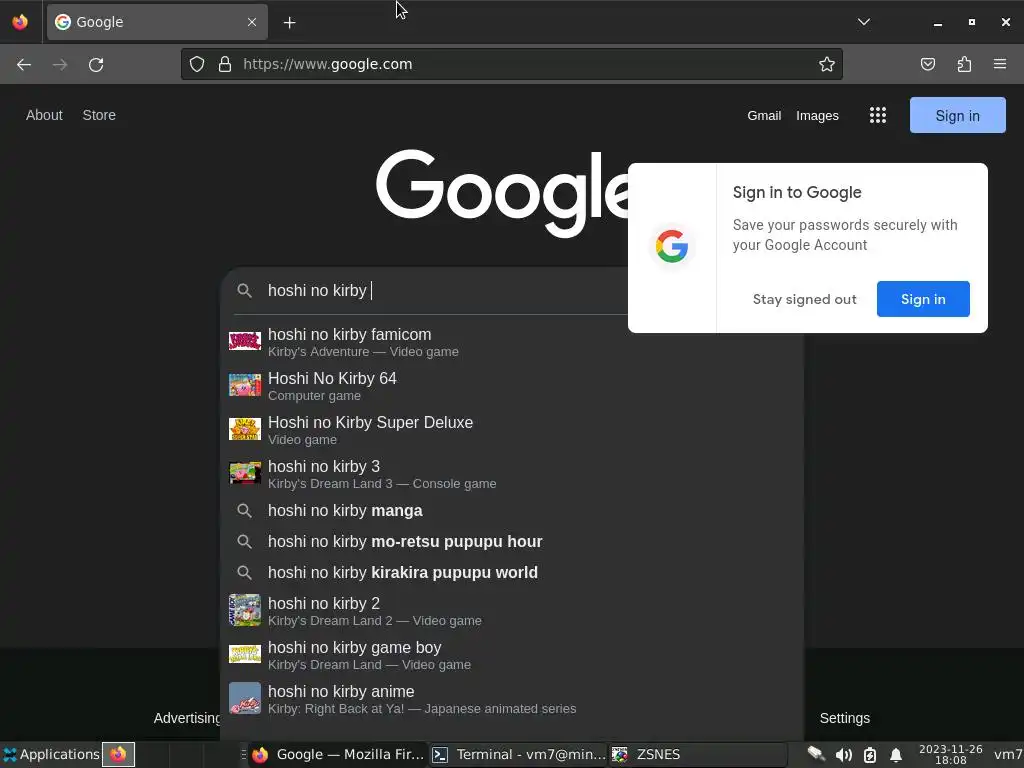This screenshot has width=1024, height=768.
Task: Select suggestion Hoshi No Kirby 64
Action: (x=511, y=385)
